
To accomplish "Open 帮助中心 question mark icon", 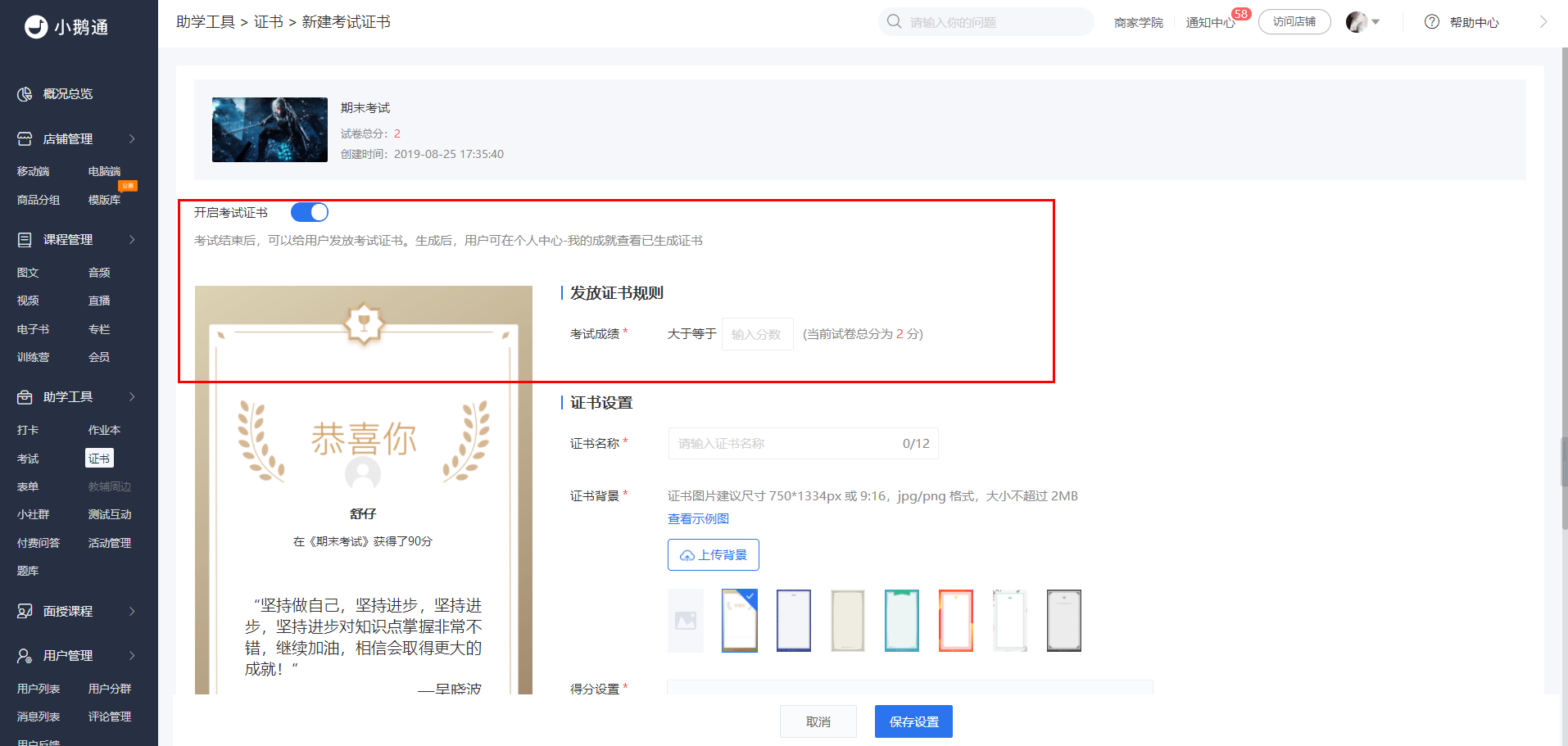I will tap(1432, 22).
